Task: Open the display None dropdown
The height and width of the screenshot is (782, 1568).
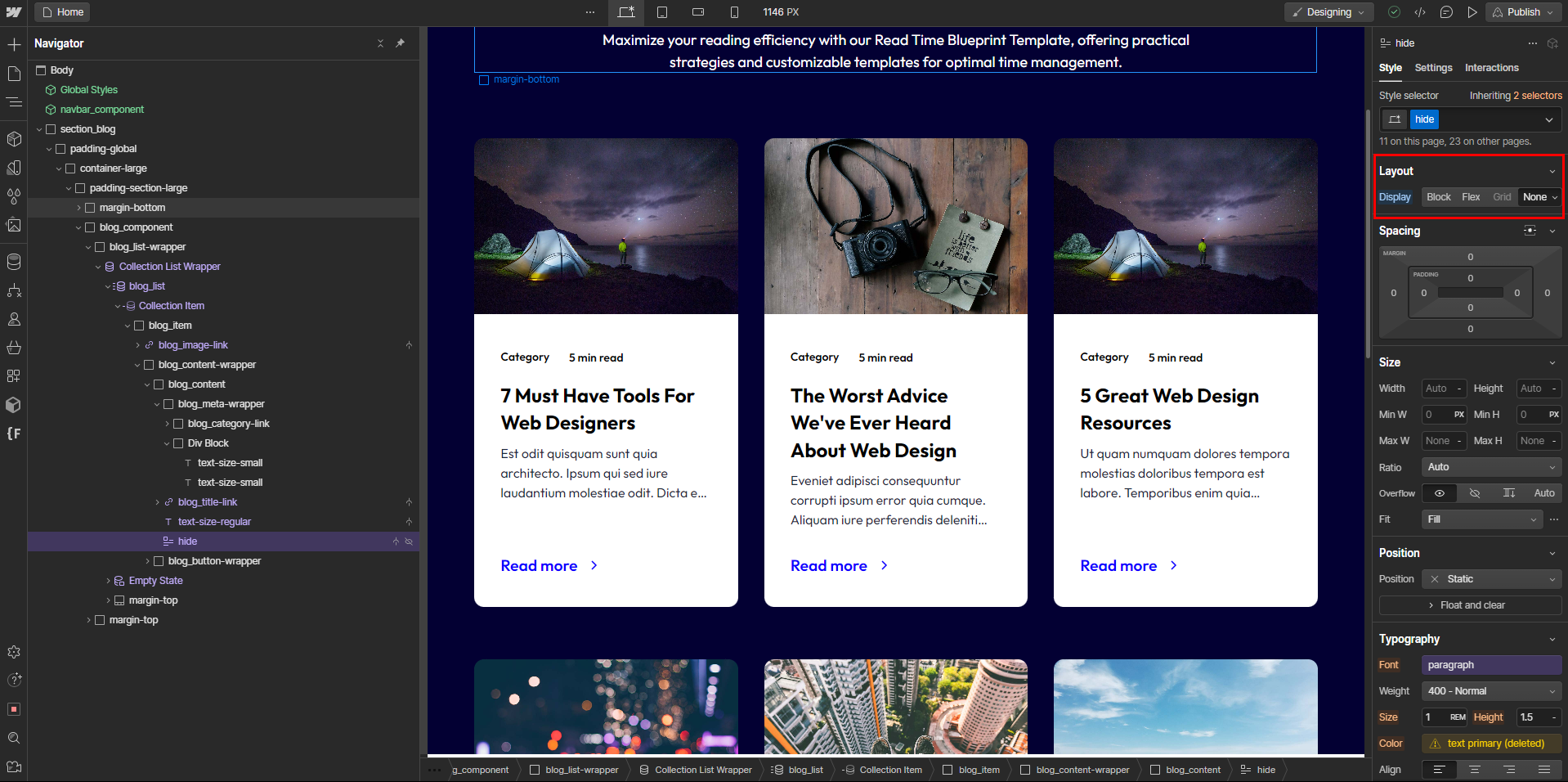Action: coord(1540,197)
